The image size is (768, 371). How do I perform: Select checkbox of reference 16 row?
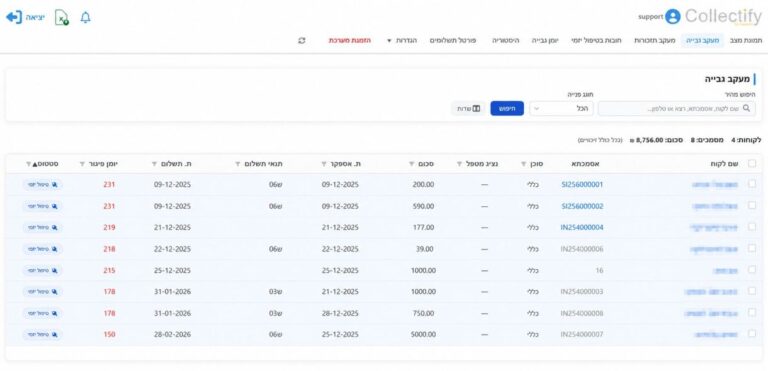coord(752,270)
